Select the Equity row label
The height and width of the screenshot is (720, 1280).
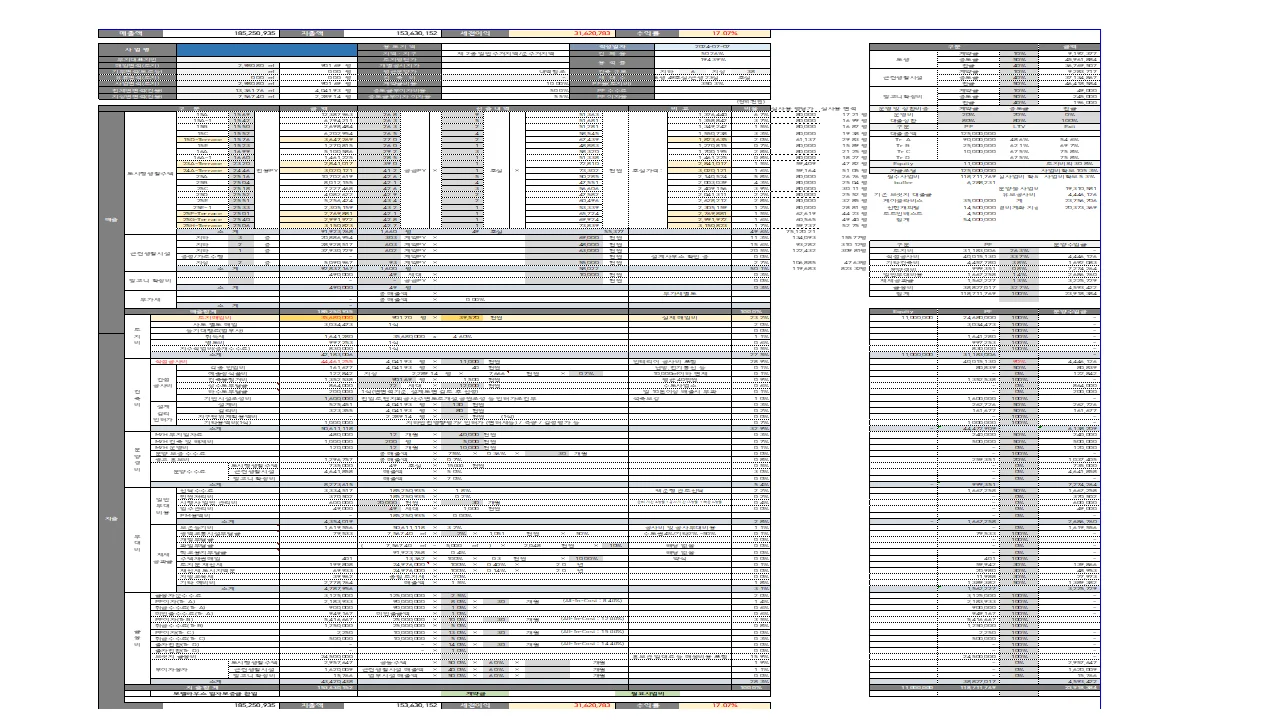point(903,164)
